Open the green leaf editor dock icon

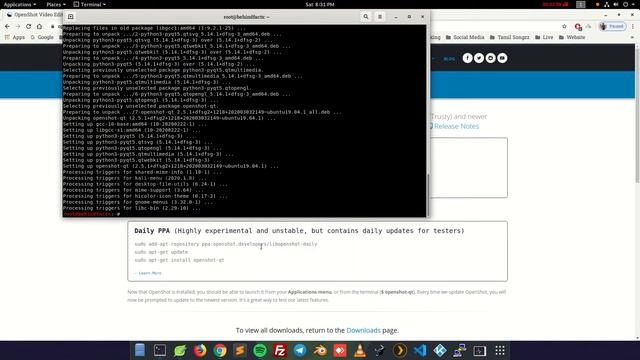coord(180,350)
